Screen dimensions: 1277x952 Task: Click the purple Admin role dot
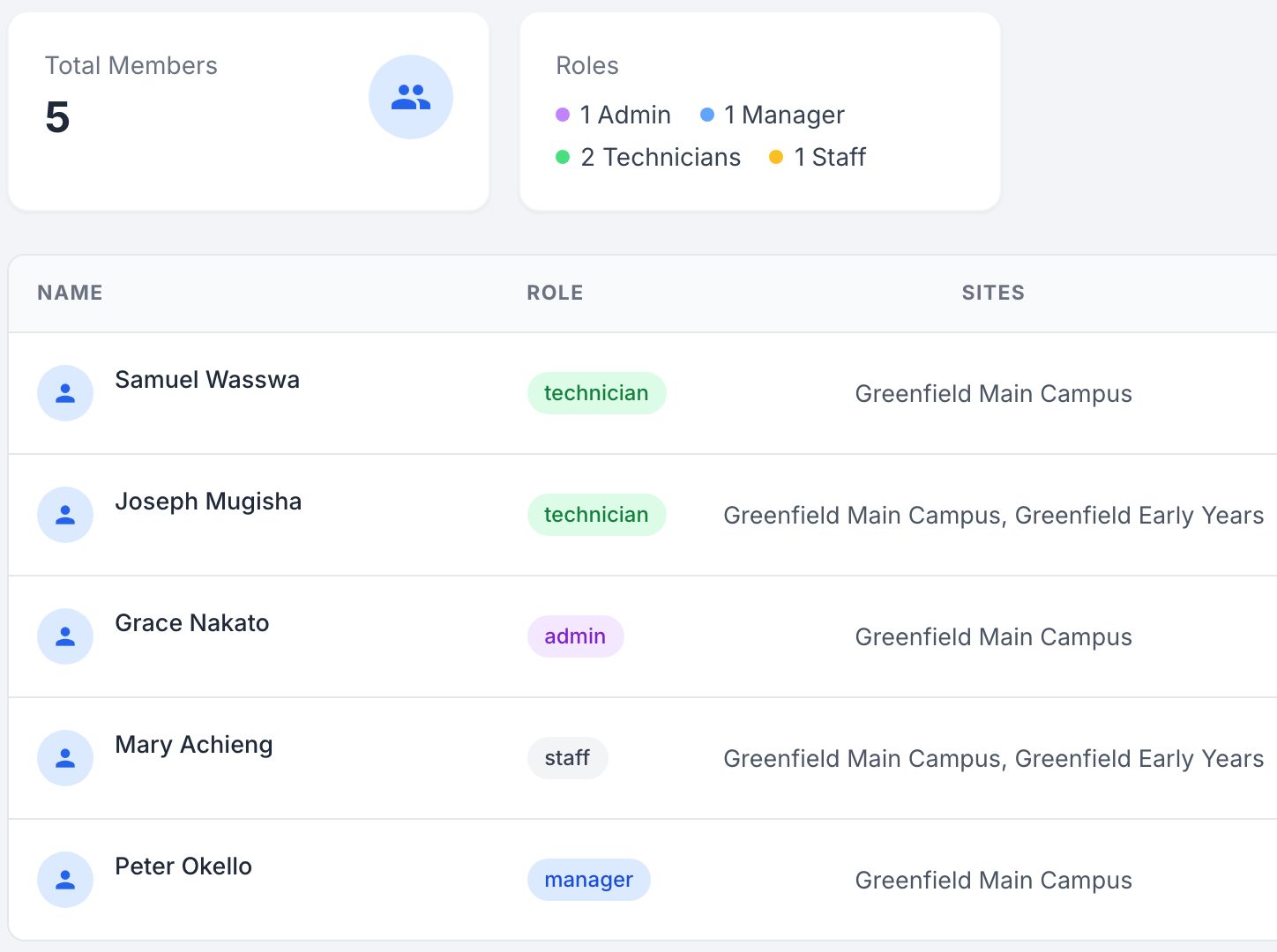pos(563,115)
